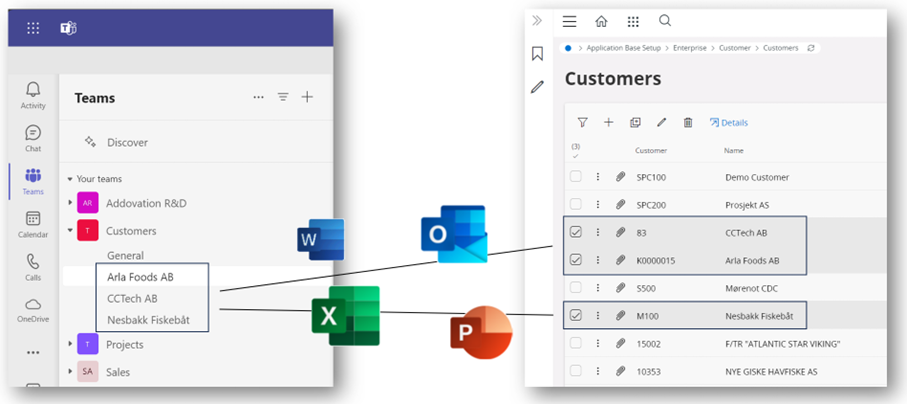The image size is (907, 404).
Task: Click the Discover button in Teams
Action: click(x=127, y=142)
